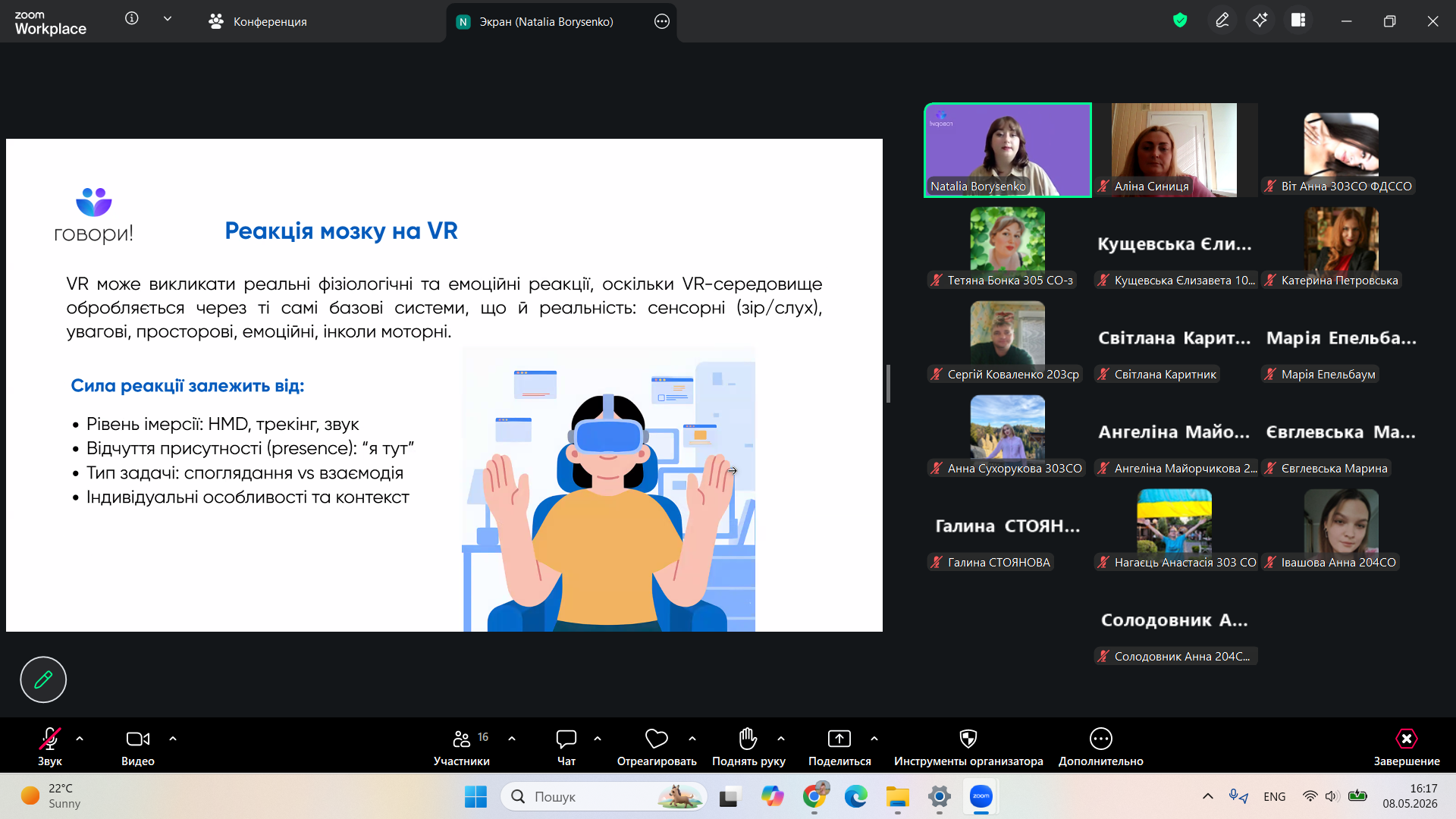Expand audio options arrow next to Sound
The width and height of the screenshot is (1456, 819).
(x=80, y=739)
